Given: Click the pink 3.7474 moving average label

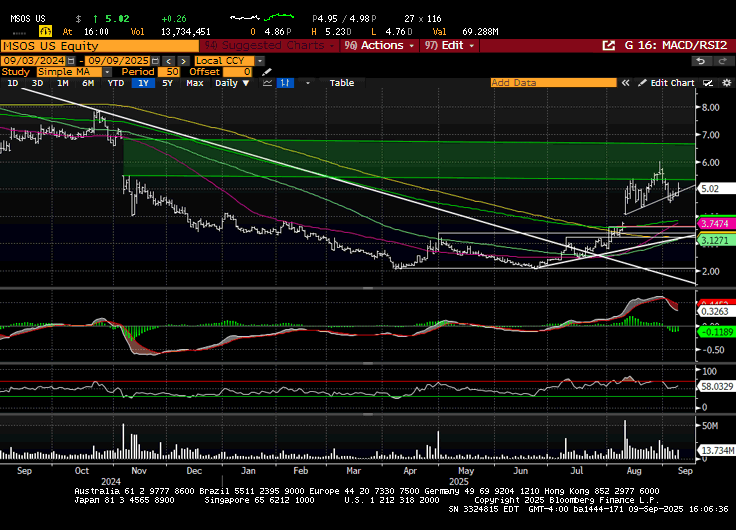Looking at the screenshot, I should coord(715,224).
